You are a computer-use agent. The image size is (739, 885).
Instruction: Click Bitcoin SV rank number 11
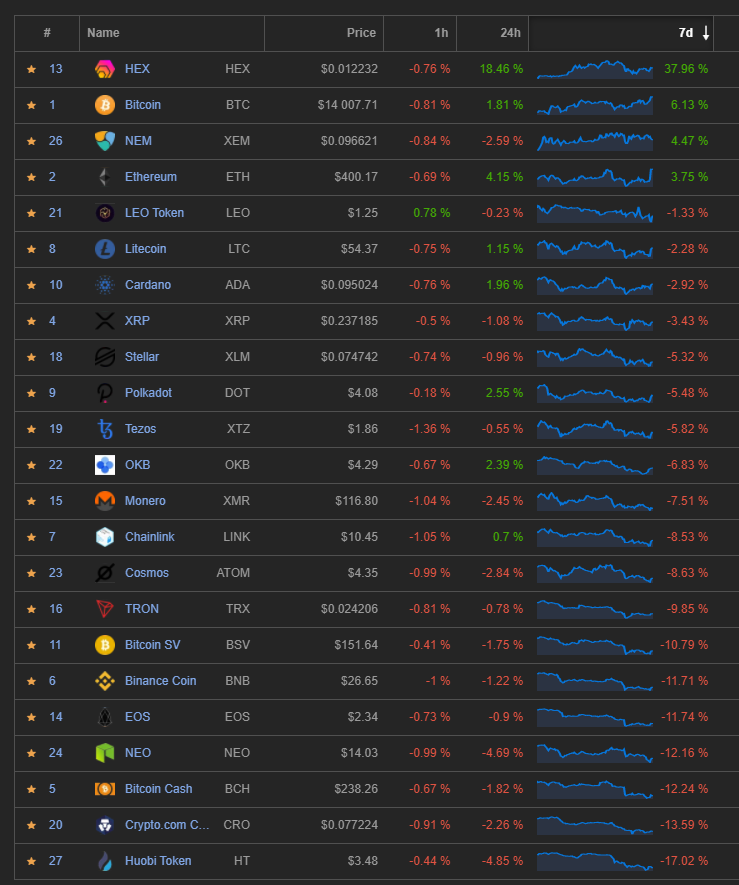pos(55,645)
